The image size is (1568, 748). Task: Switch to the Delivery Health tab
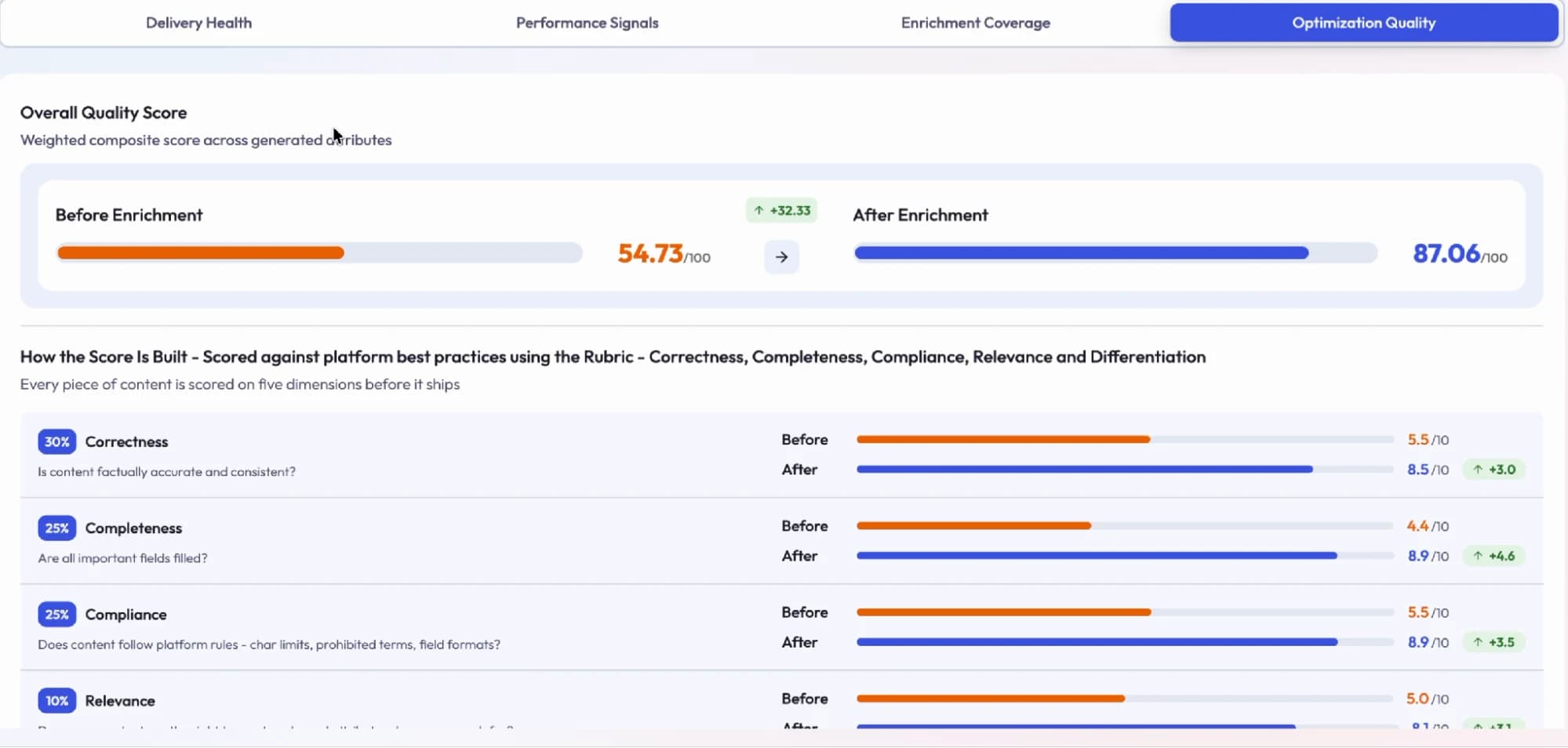[198, 23]
